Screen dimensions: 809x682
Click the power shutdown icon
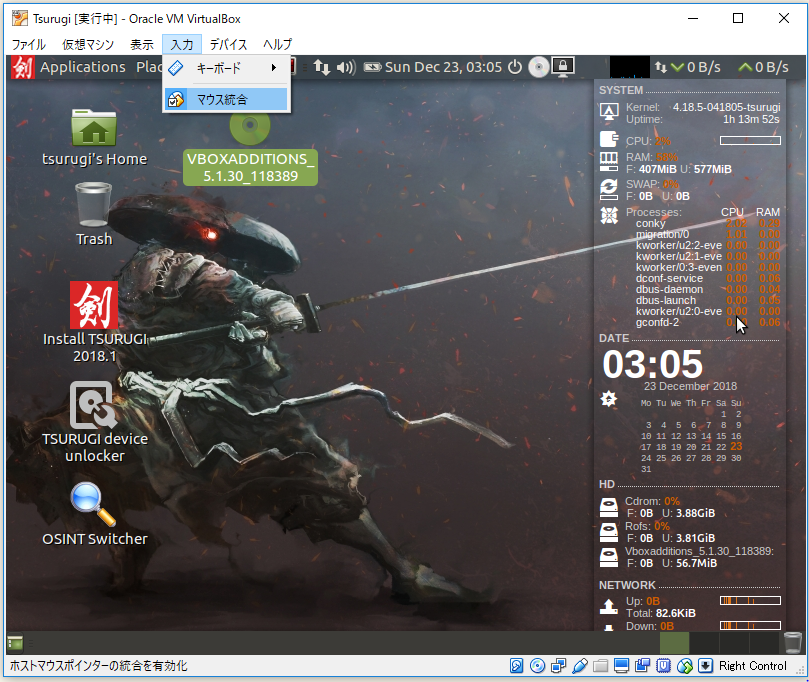[515, 67]
